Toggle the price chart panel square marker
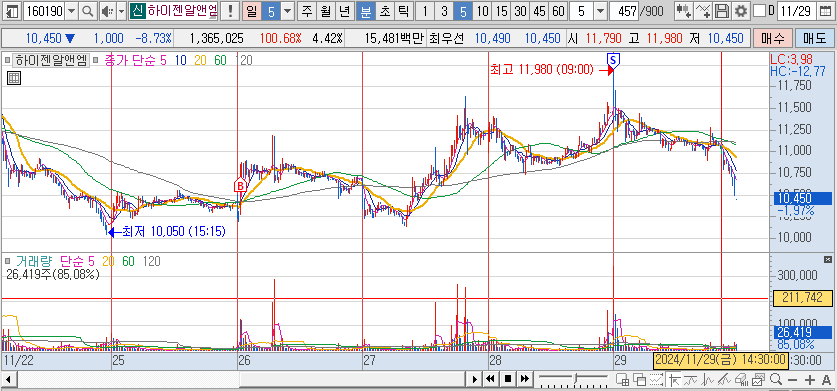The height and width of the screenshot is (391, 837). pyautogui.click(x=8, y=60)
